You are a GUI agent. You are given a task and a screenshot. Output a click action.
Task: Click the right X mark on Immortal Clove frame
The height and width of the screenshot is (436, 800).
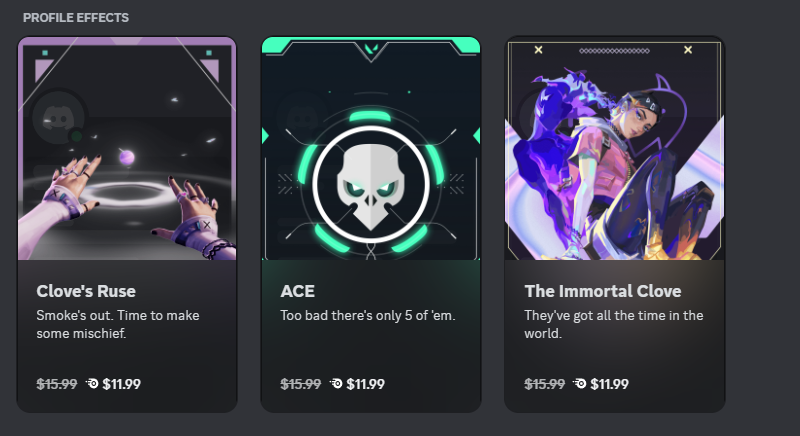(x=688, y=49)
